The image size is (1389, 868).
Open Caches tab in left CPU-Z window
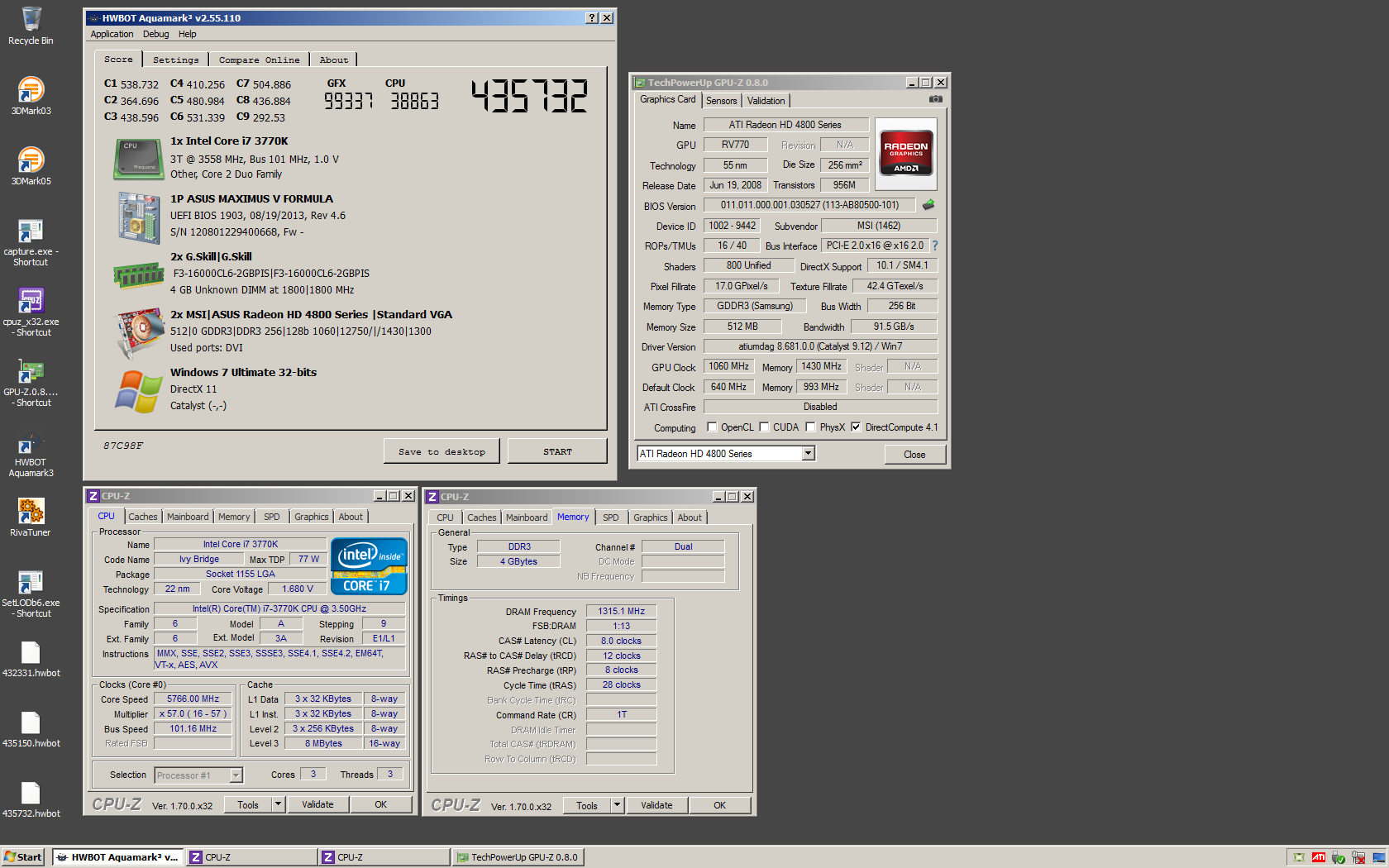142,517
